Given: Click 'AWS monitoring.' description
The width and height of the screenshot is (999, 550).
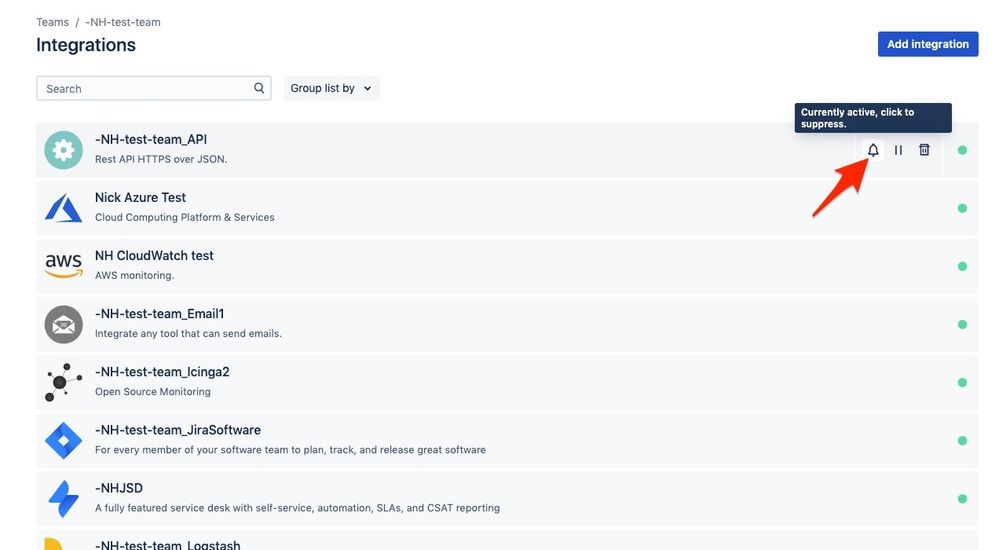Looking at the screenshot, I should coord(134,275).
